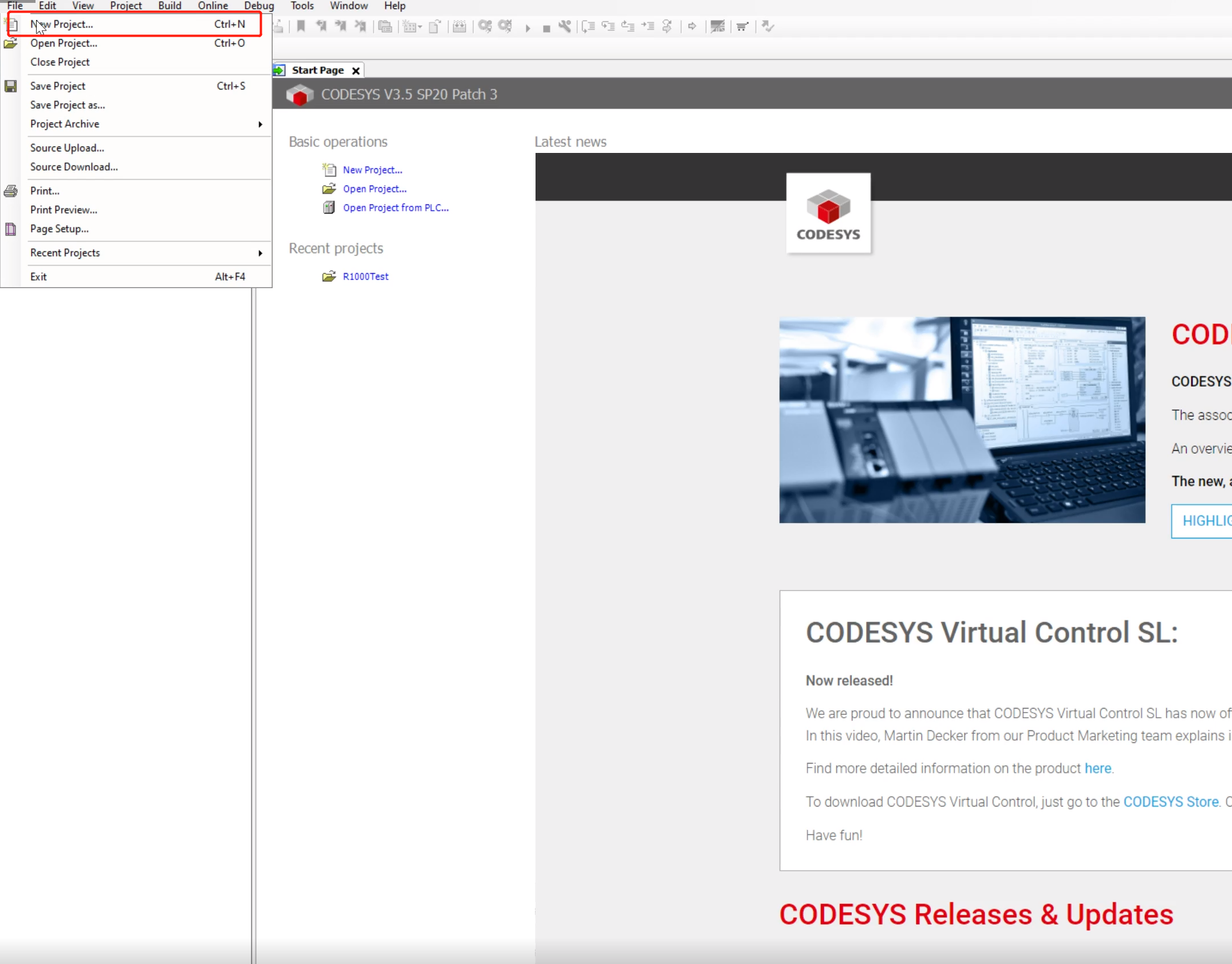Open the Help menu
Image resolution: width=1232 pixels, height=964 pixels.
[x=395, y=6]
